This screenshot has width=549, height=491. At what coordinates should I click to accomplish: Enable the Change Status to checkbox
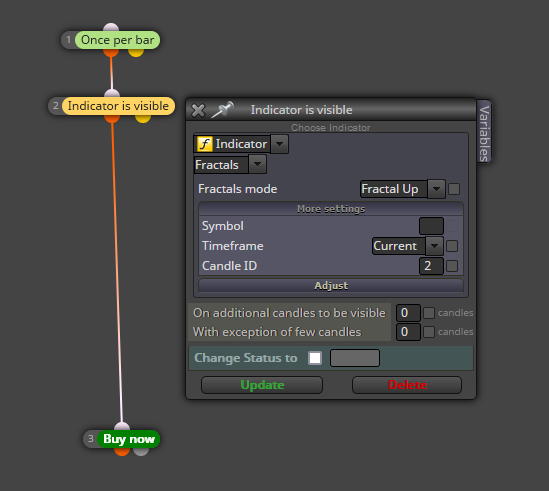(315, 358)
